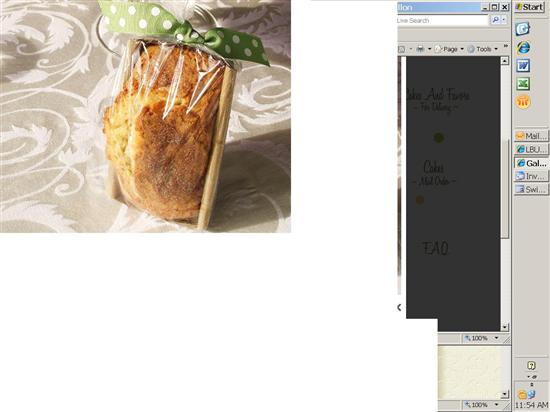Viewport: 550px width, 412px height.
Task: Open the Cakes And Favors link
Action: 437,100
